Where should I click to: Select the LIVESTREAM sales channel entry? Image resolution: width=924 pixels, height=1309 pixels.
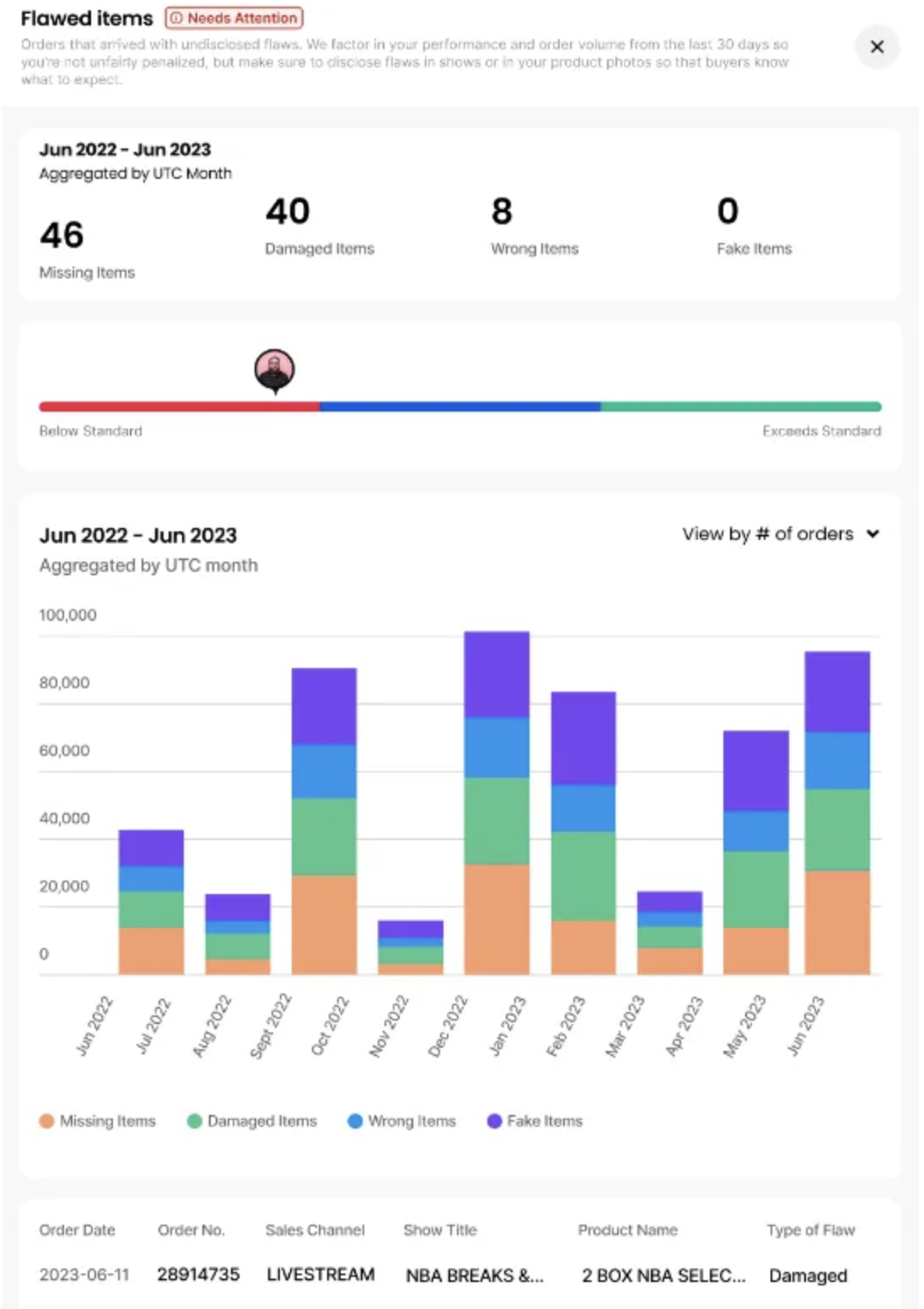pos(320,1274)
